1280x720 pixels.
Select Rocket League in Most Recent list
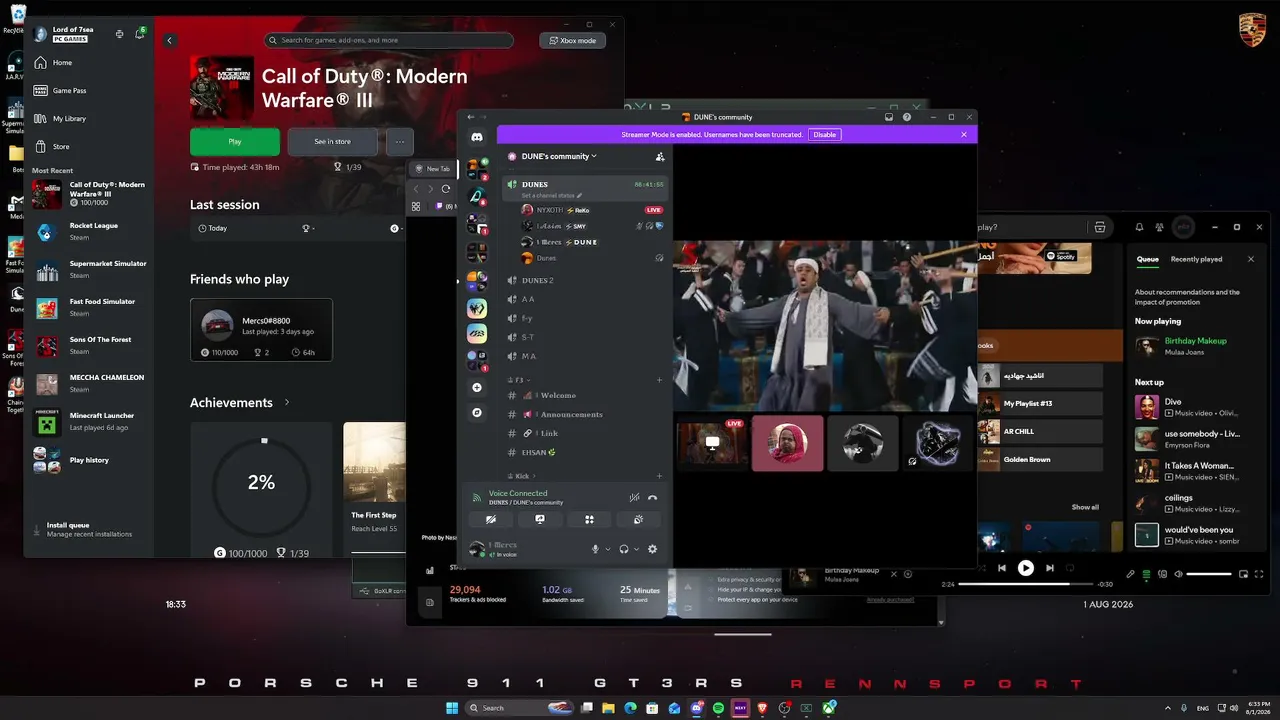pyautogui.click(x=88, y=232)
